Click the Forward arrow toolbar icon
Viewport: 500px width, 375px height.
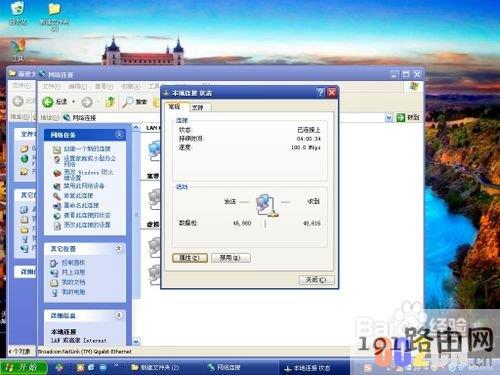87,102
